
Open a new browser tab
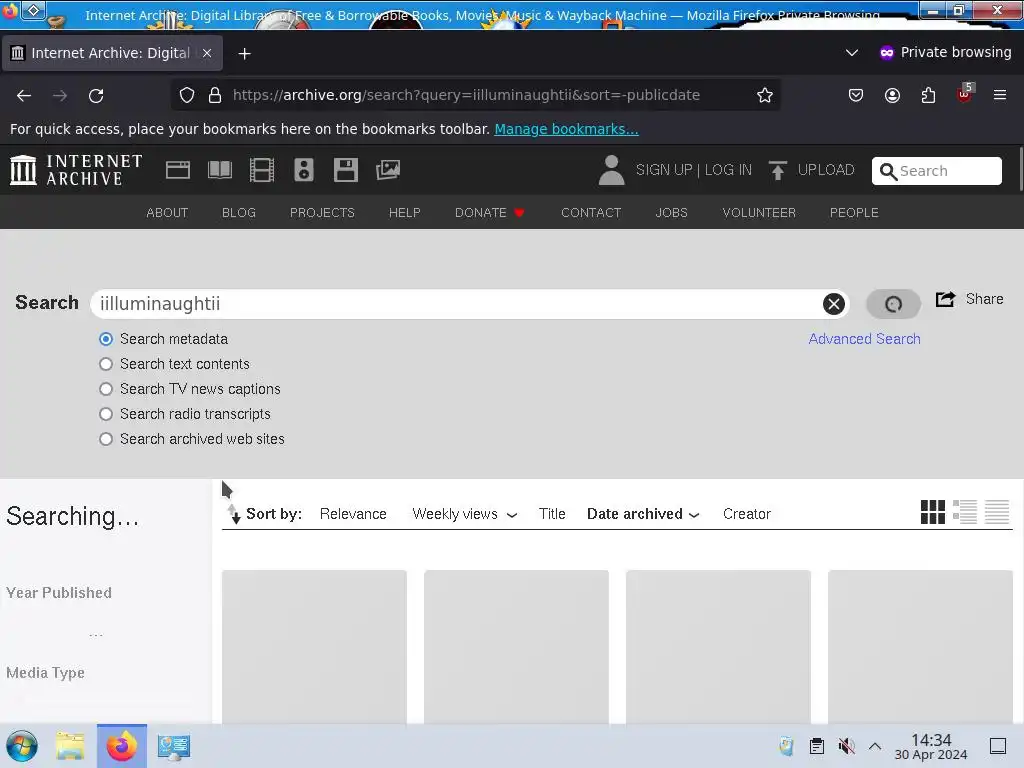click(244, 54)
